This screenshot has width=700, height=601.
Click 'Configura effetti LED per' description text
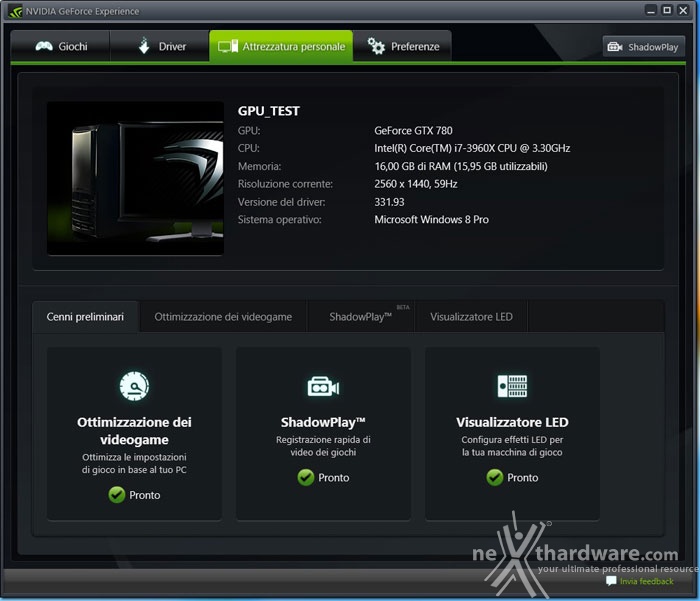click(x=512, y=440)
